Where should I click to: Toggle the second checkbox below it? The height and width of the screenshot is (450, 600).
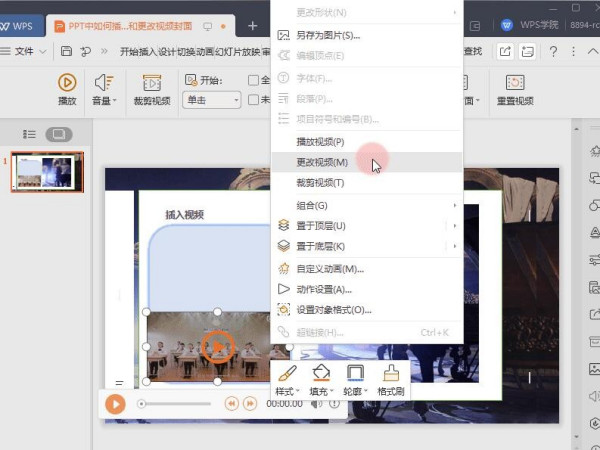(253, 100)
